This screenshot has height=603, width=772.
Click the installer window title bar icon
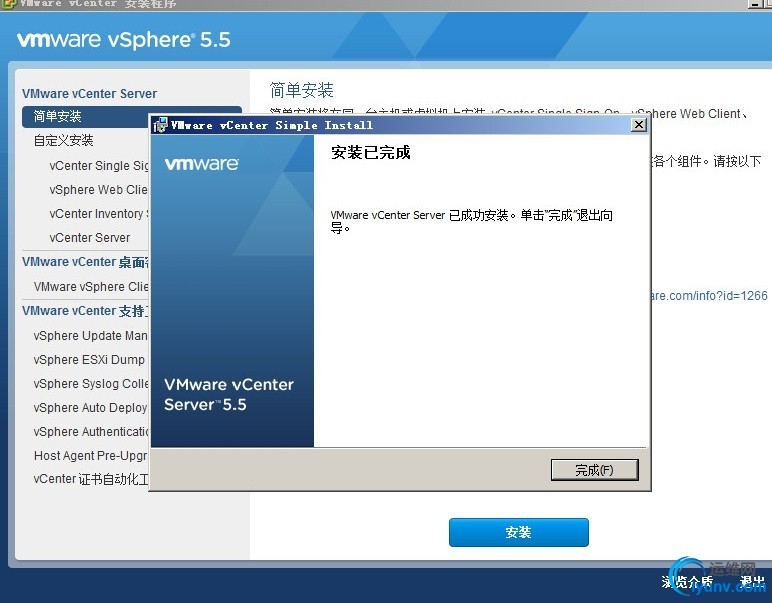click(x=8, y=4)
